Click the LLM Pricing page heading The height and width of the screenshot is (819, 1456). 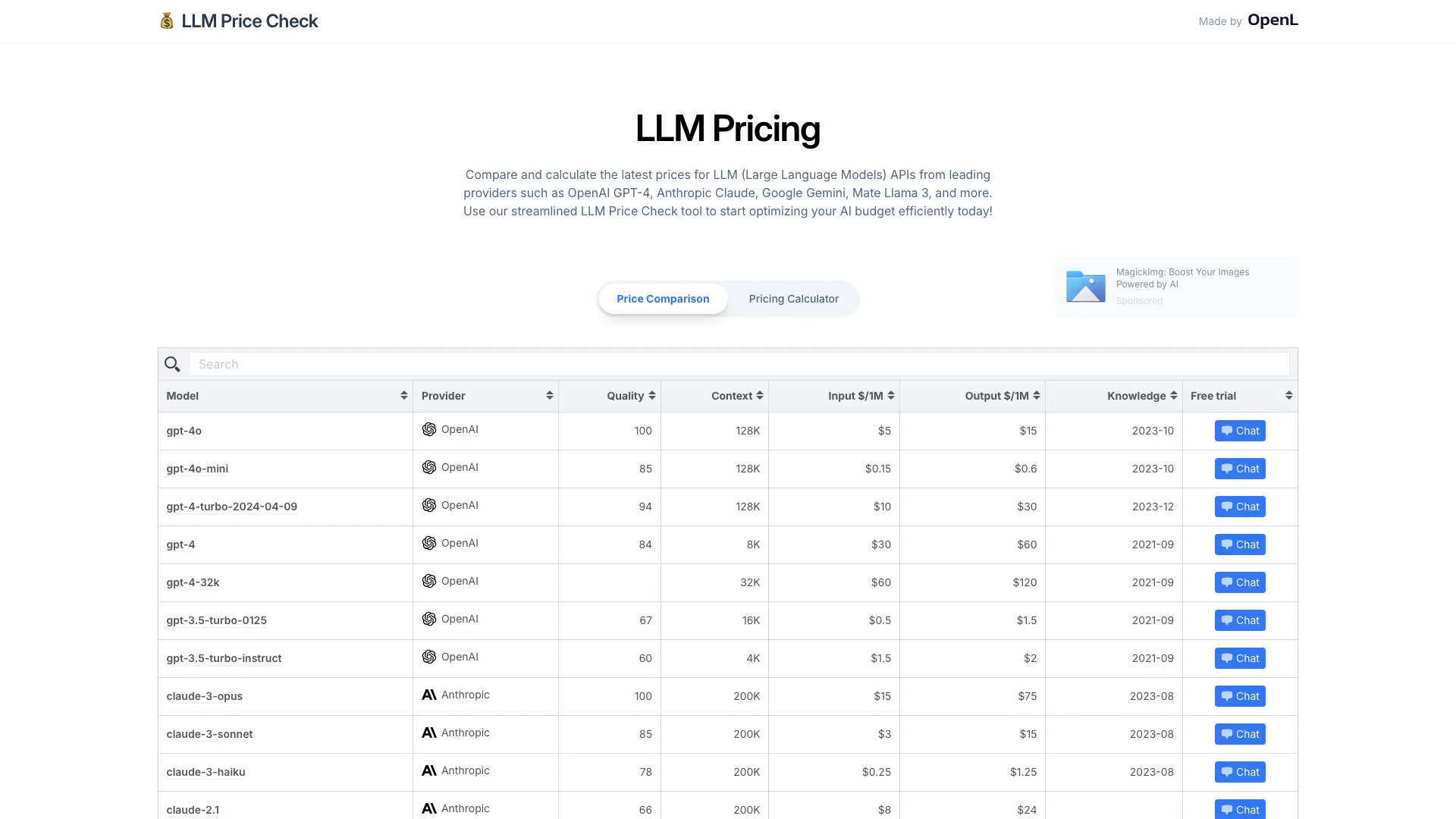pyautogui.click(x=728, y=128)
